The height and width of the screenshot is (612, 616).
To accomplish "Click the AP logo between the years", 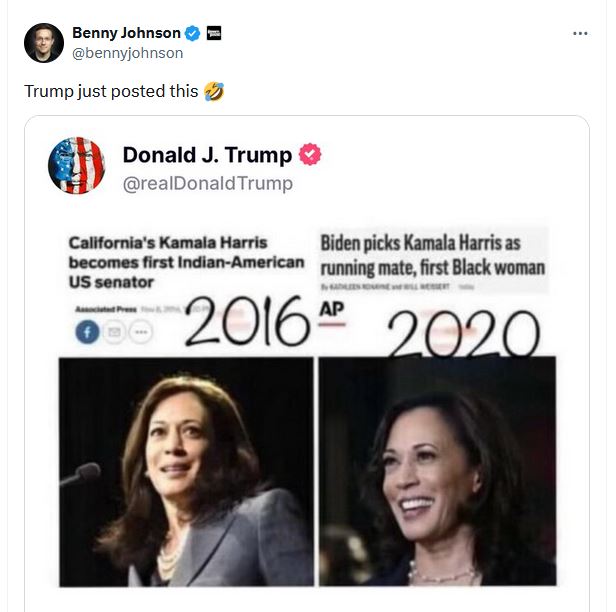I will tap(331, 308).
